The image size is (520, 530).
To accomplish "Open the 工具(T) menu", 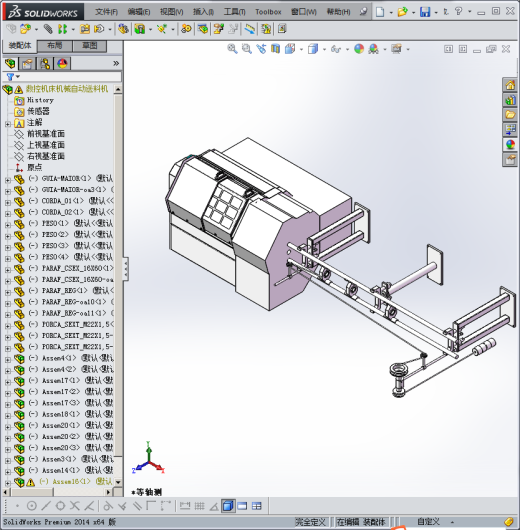I will pyautogui.click(x=234, y=12).
